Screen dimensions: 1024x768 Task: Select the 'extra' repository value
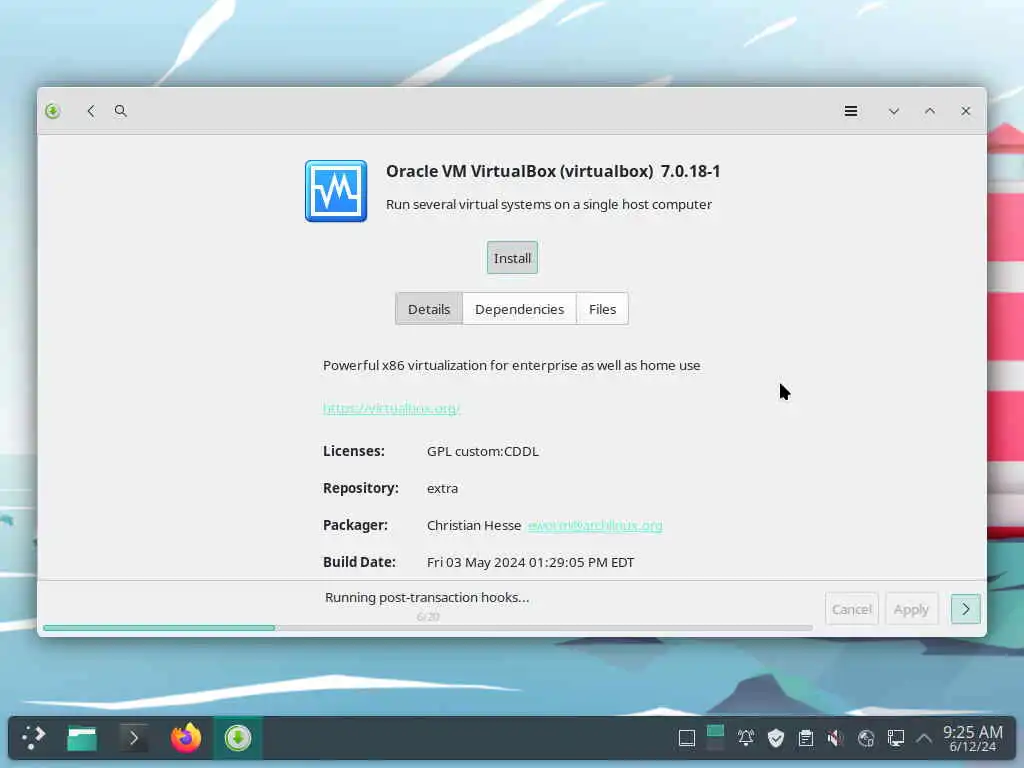(x=442, y=488)
